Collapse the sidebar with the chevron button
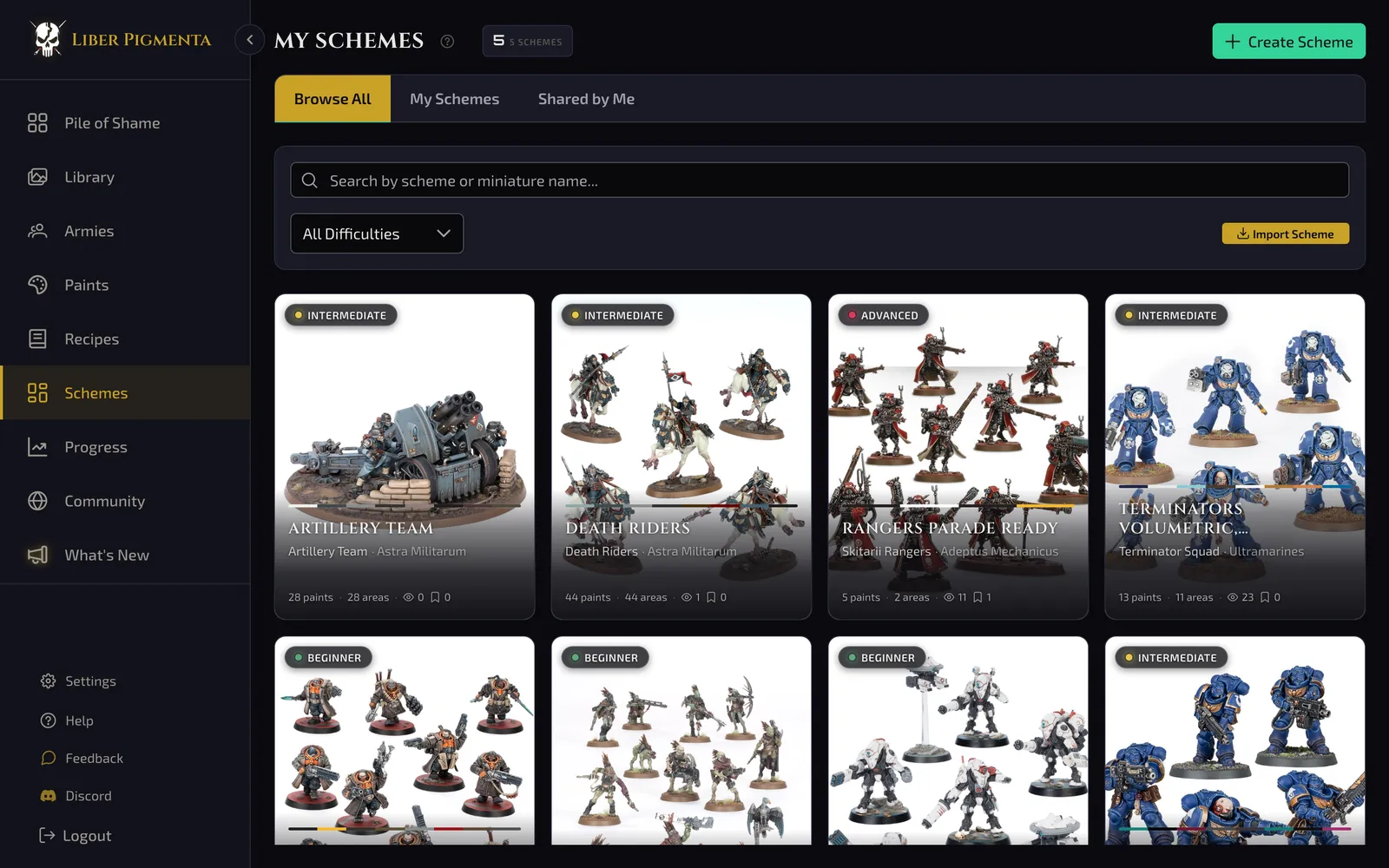 click(249, 40)
